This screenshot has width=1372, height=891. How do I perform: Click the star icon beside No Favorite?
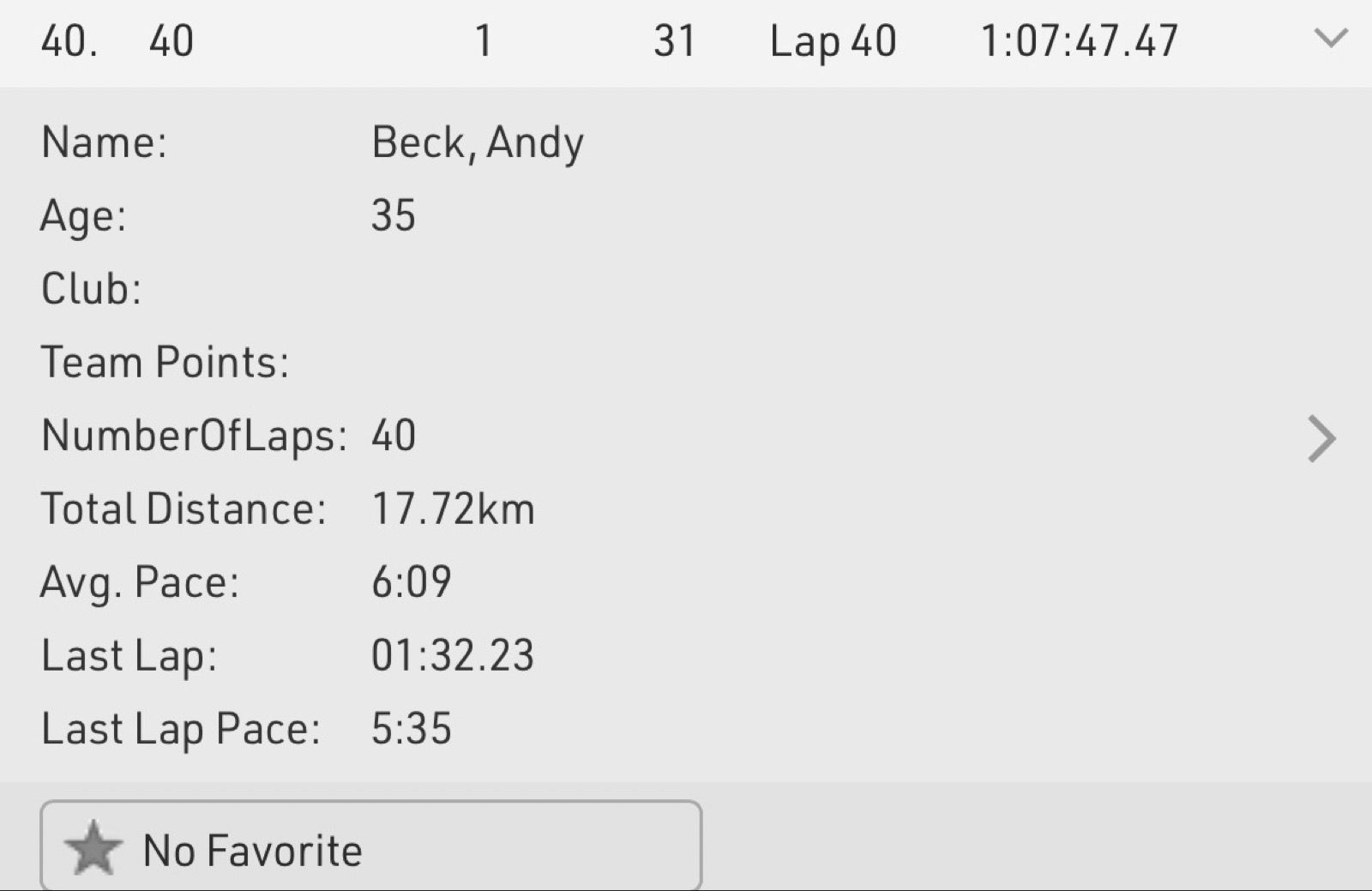pos(93,849)
